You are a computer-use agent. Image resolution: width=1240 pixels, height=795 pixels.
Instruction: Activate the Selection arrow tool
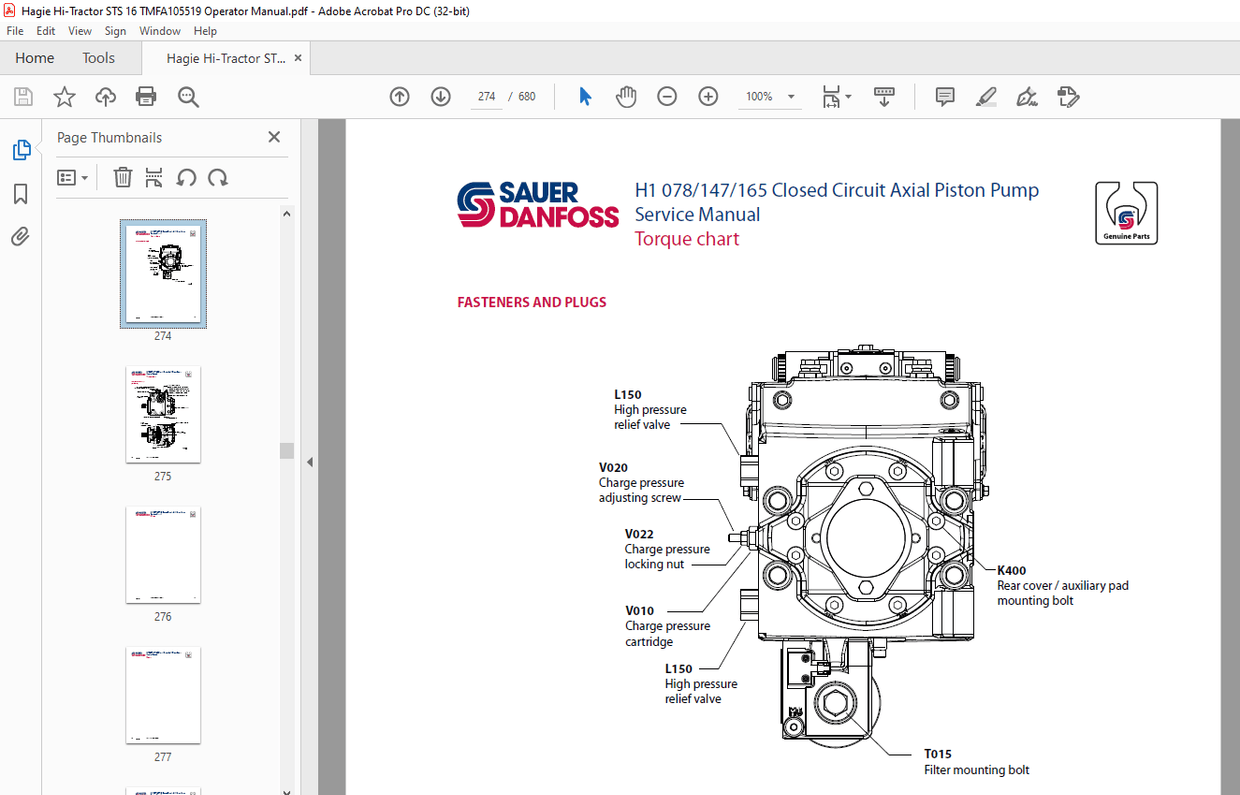pos(585,96)
